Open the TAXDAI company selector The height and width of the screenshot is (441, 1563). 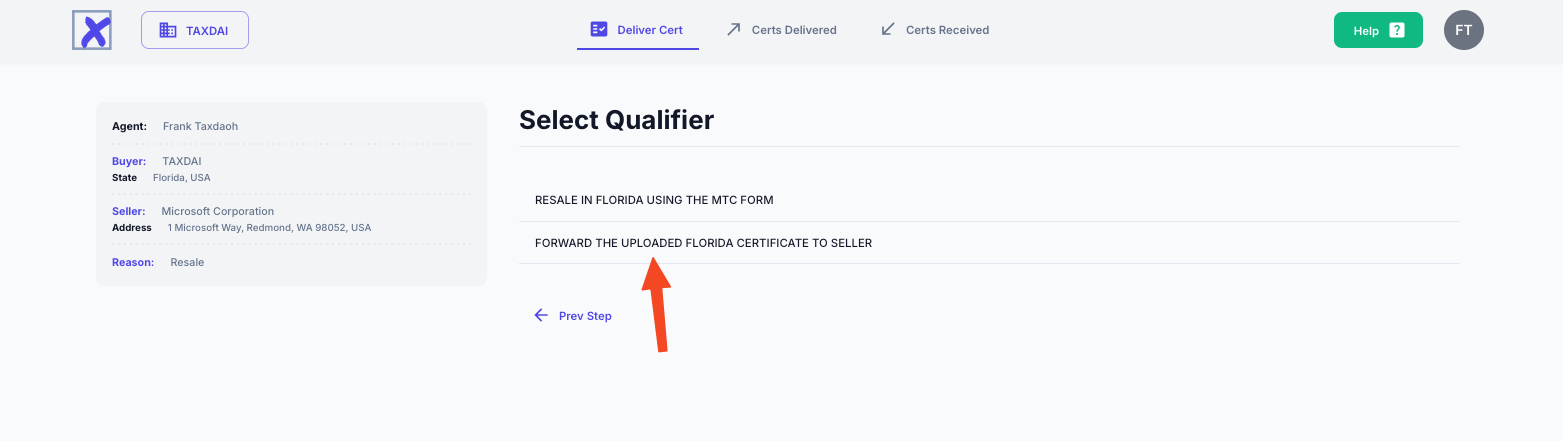195,30
